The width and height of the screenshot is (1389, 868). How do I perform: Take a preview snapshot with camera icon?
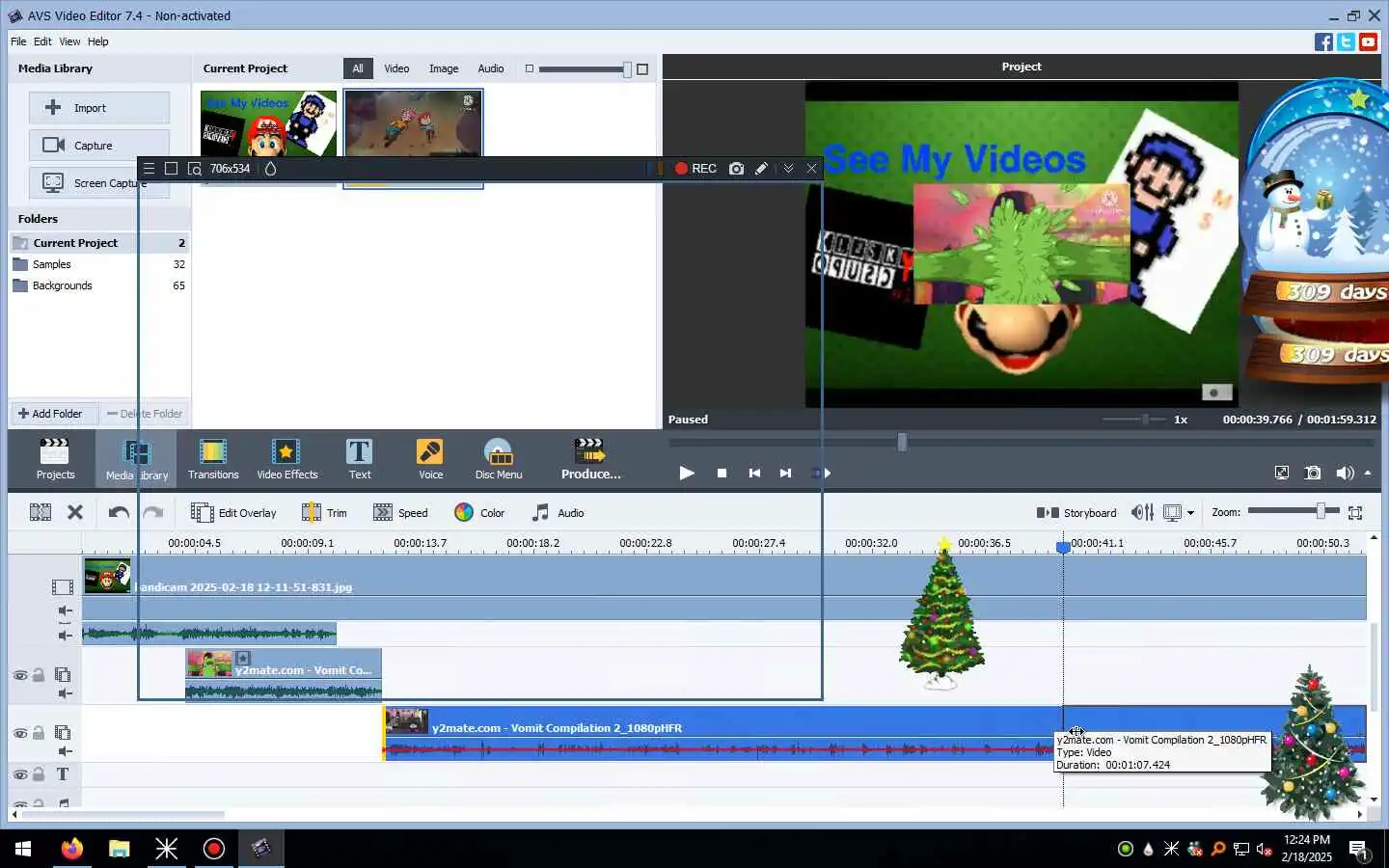[1313, 473]
